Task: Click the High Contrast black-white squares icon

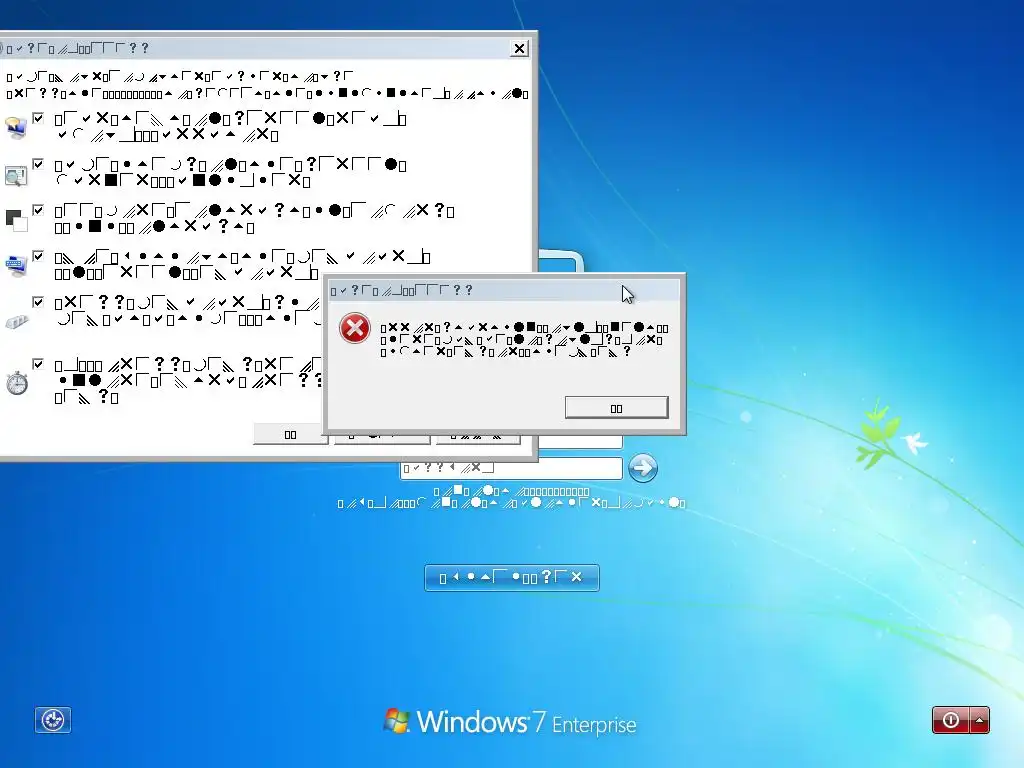Action: click(x=16, y=221)
